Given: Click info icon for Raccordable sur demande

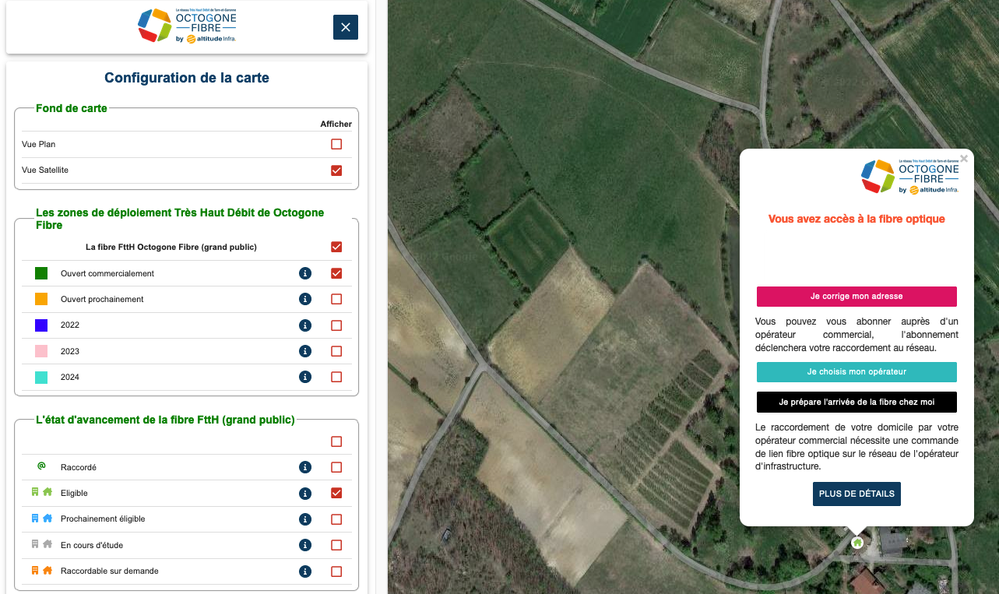Looking at the screenshot, I should point(305,571).
